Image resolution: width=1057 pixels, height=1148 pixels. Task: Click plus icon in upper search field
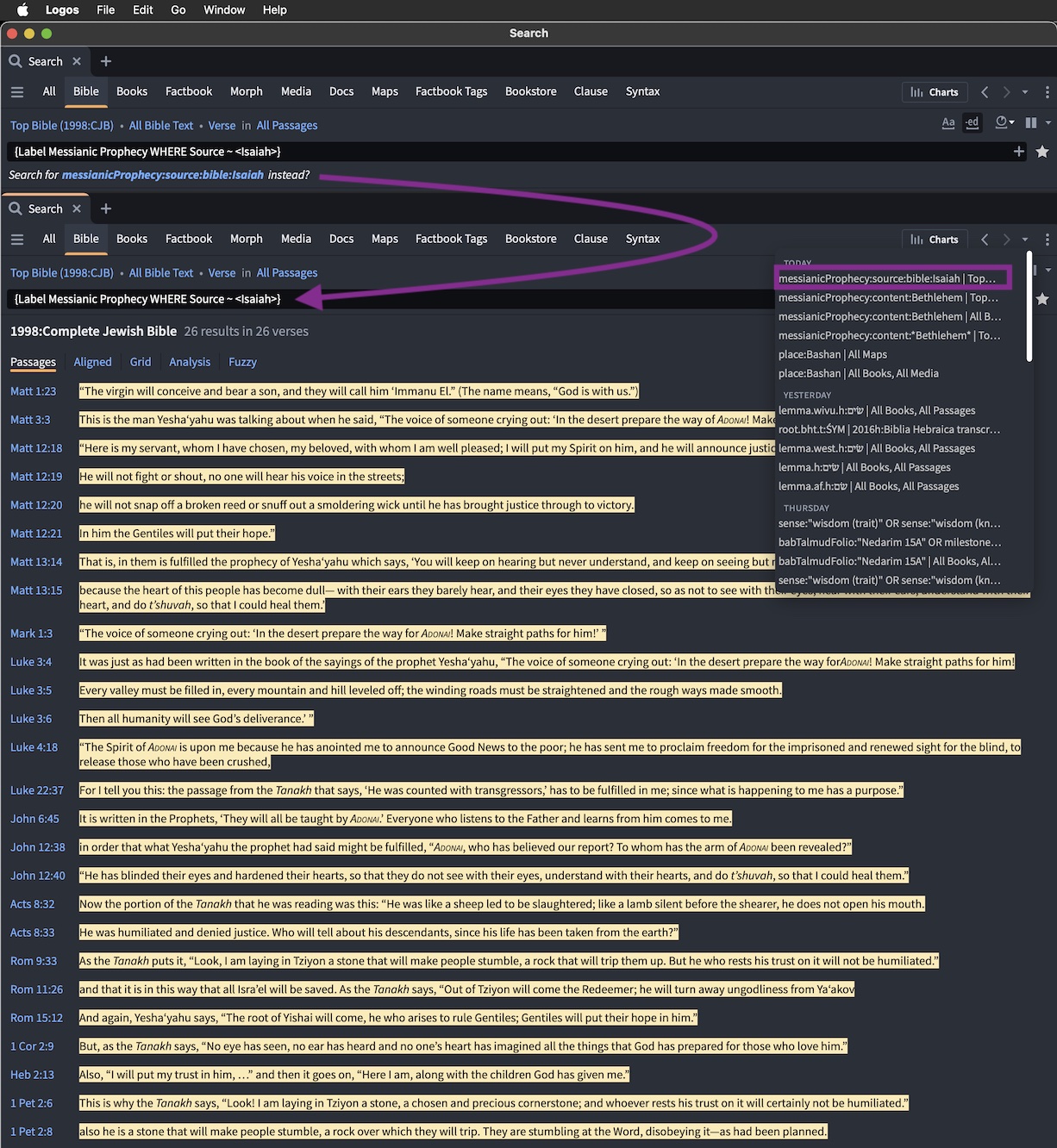pos(1019,152)
